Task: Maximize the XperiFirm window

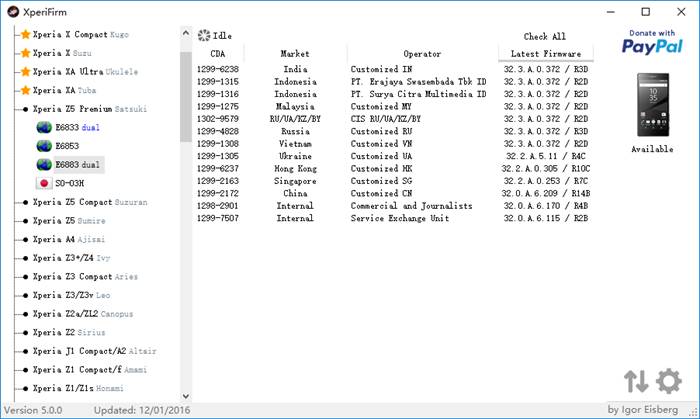Action: click(x=646, y=12)
